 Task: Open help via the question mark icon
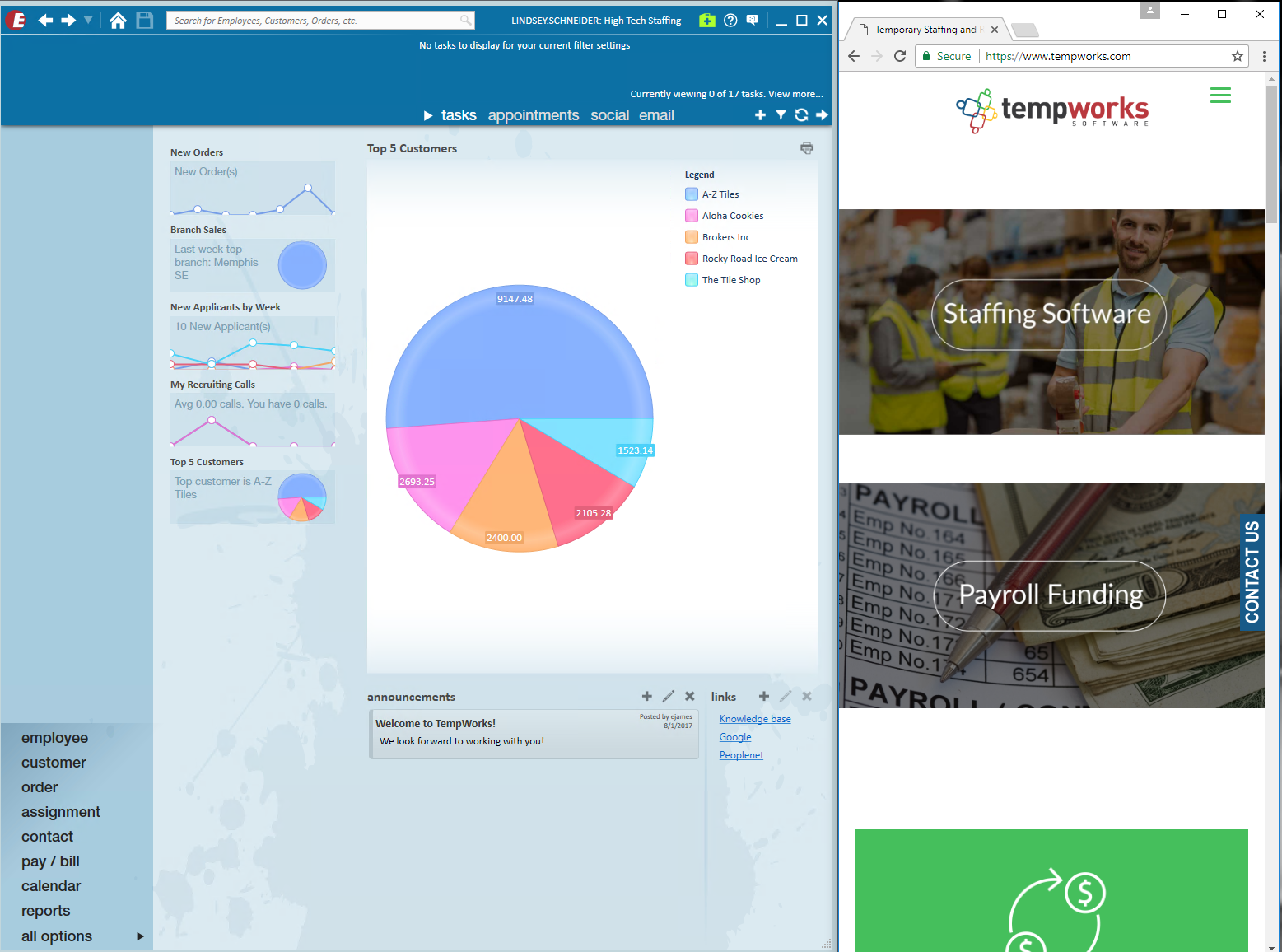730,21
